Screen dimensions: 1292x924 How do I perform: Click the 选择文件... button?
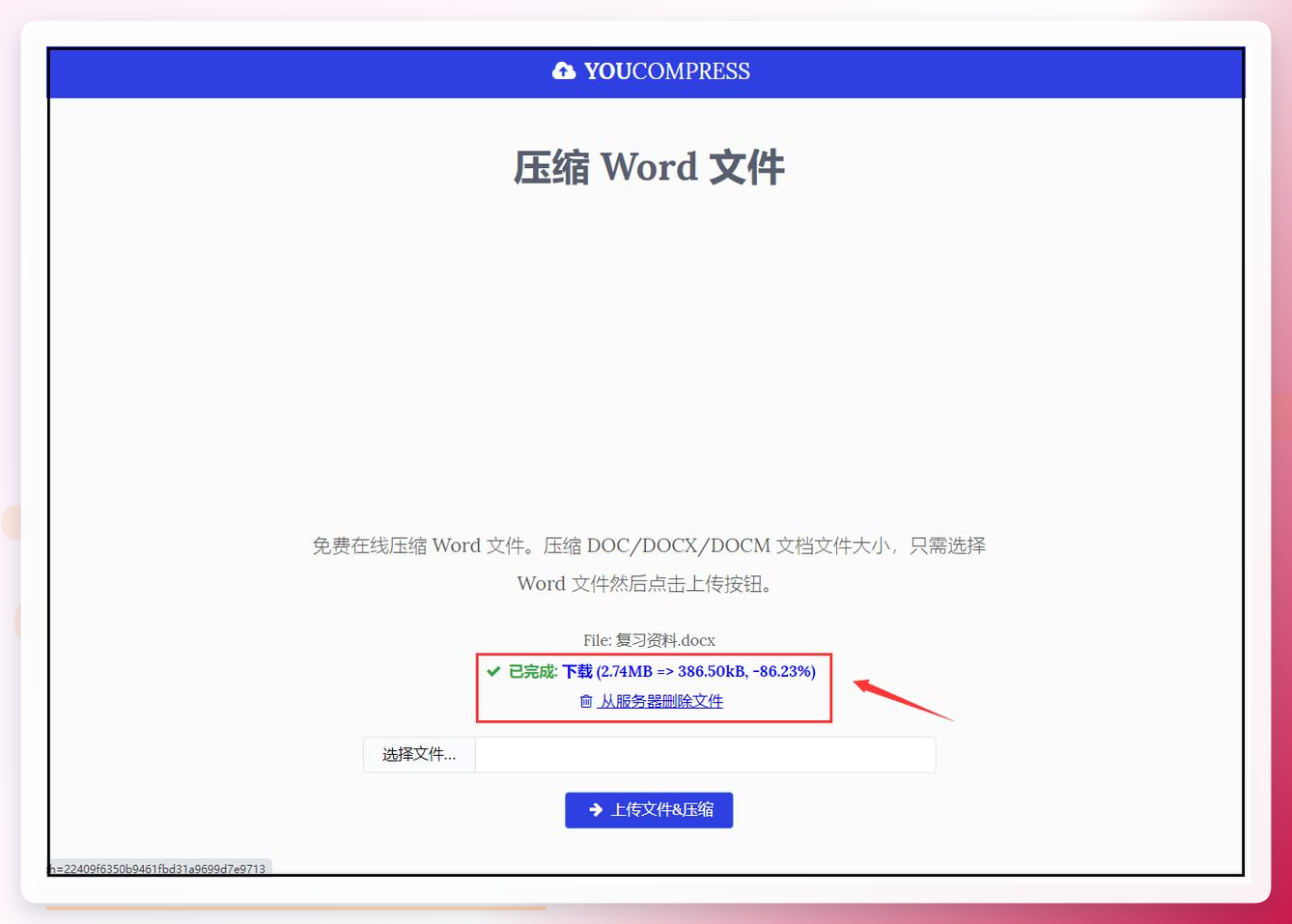(x=419, y=755)
